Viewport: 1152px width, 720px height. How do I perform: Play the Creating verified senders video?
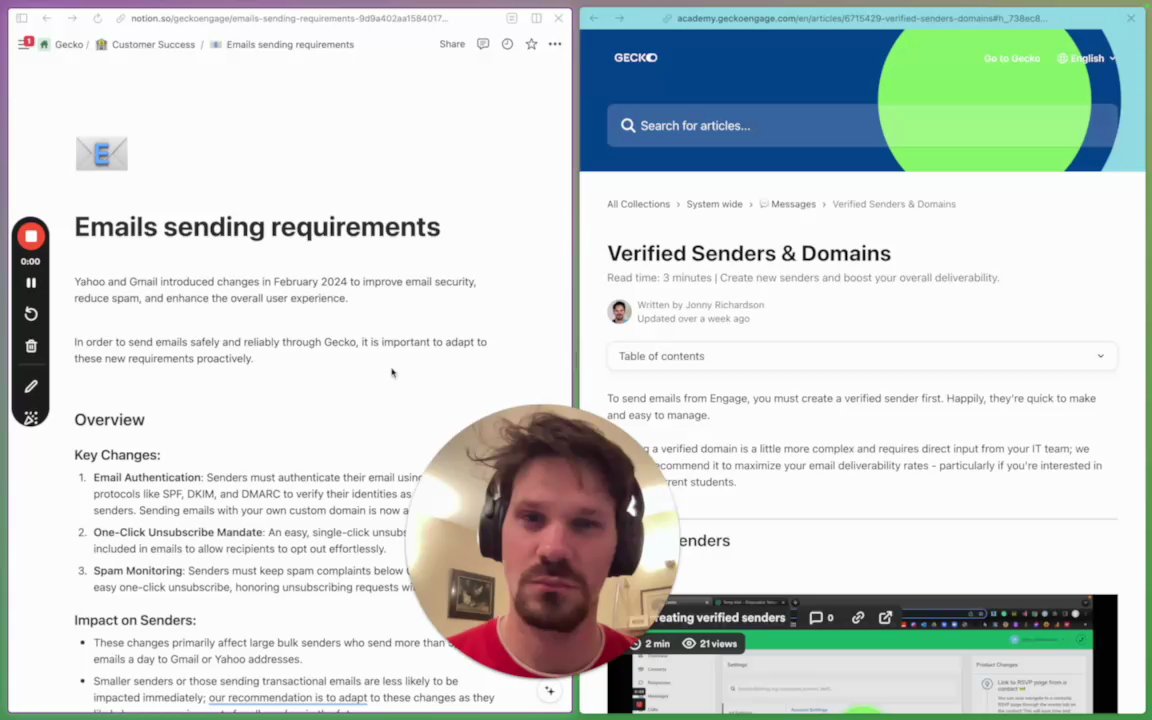coord(862,654)
